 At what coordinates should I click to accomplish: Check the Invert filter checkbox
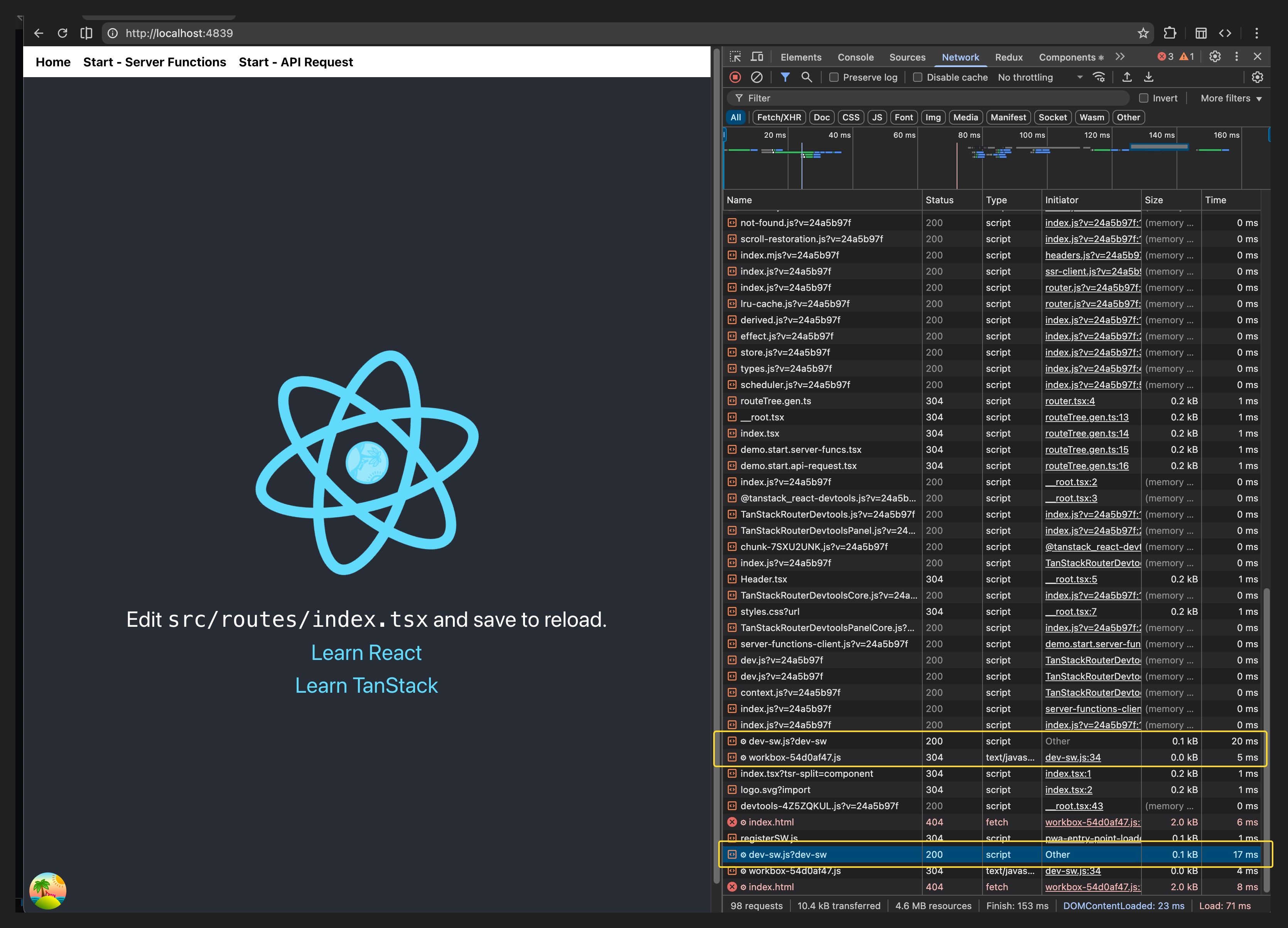1144,98
